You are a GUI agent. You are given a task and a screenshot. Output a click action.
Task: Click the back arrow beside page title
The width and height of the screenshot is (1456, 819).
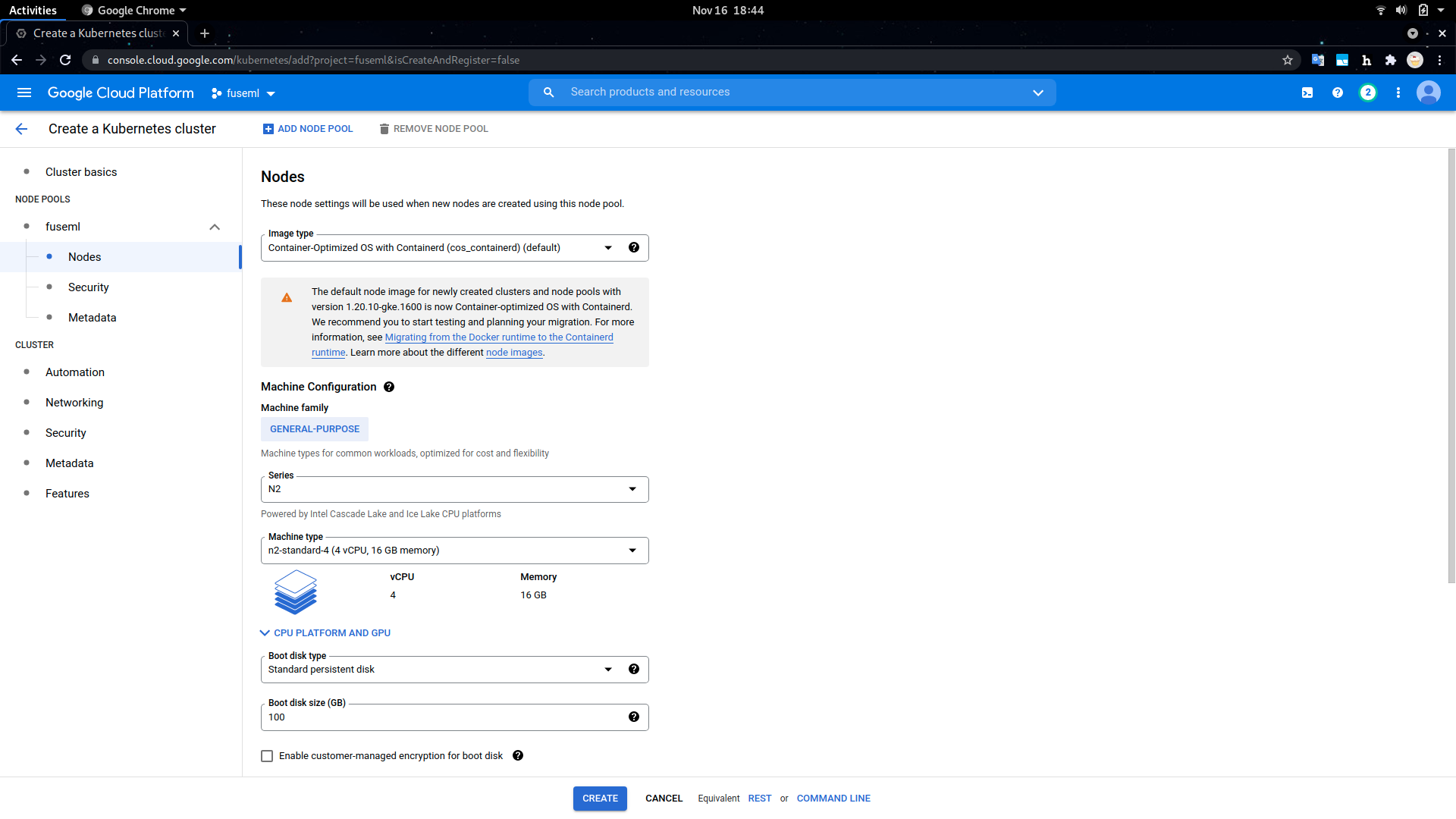(21, 129)
